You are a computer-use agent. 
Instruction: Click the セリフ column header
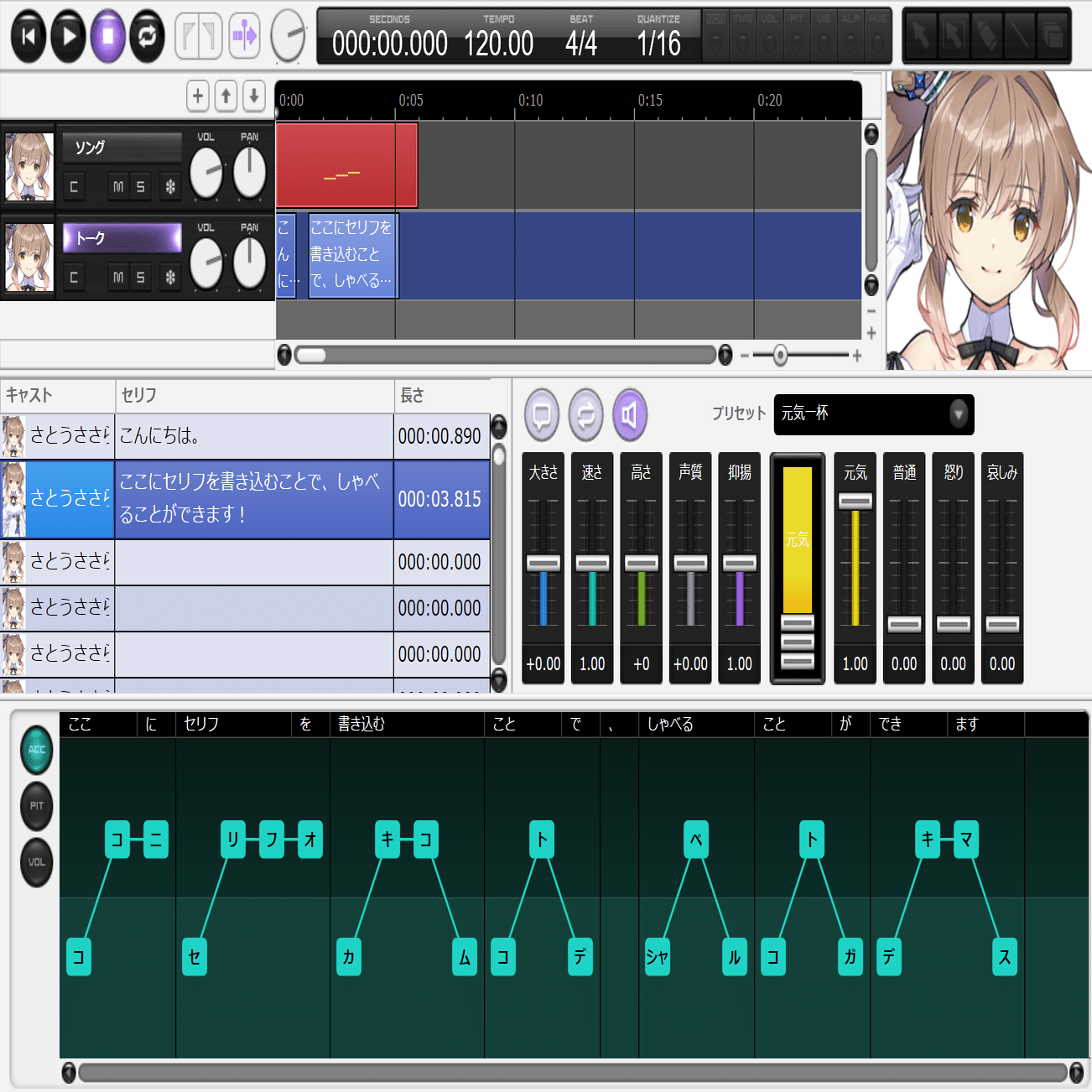point(255,395)
